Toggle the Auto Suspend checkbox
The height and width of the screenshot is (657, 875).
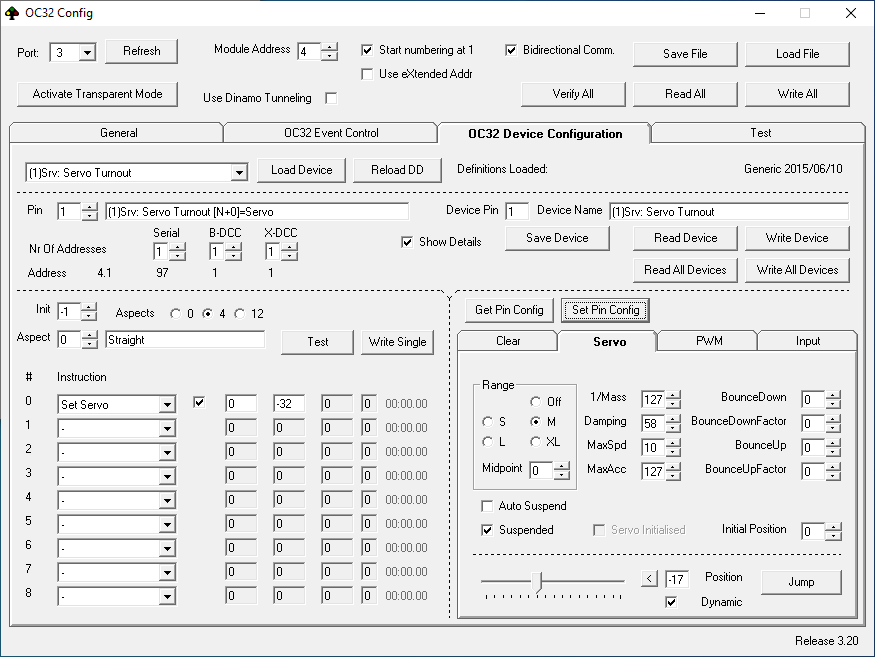pos(488,506)
